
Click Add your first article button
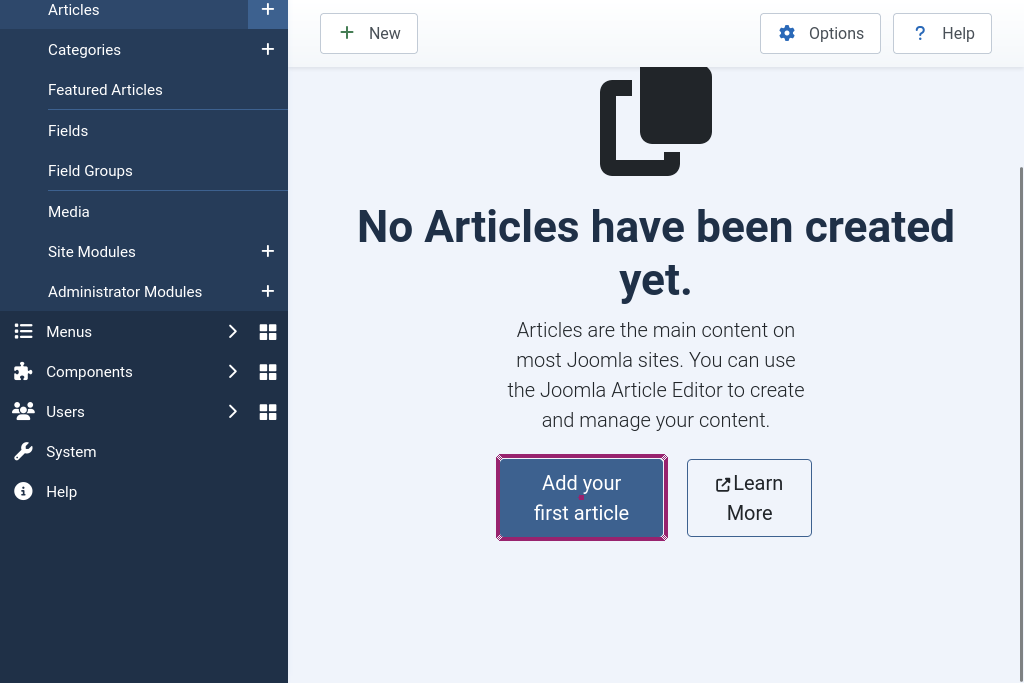pos(581,498)
